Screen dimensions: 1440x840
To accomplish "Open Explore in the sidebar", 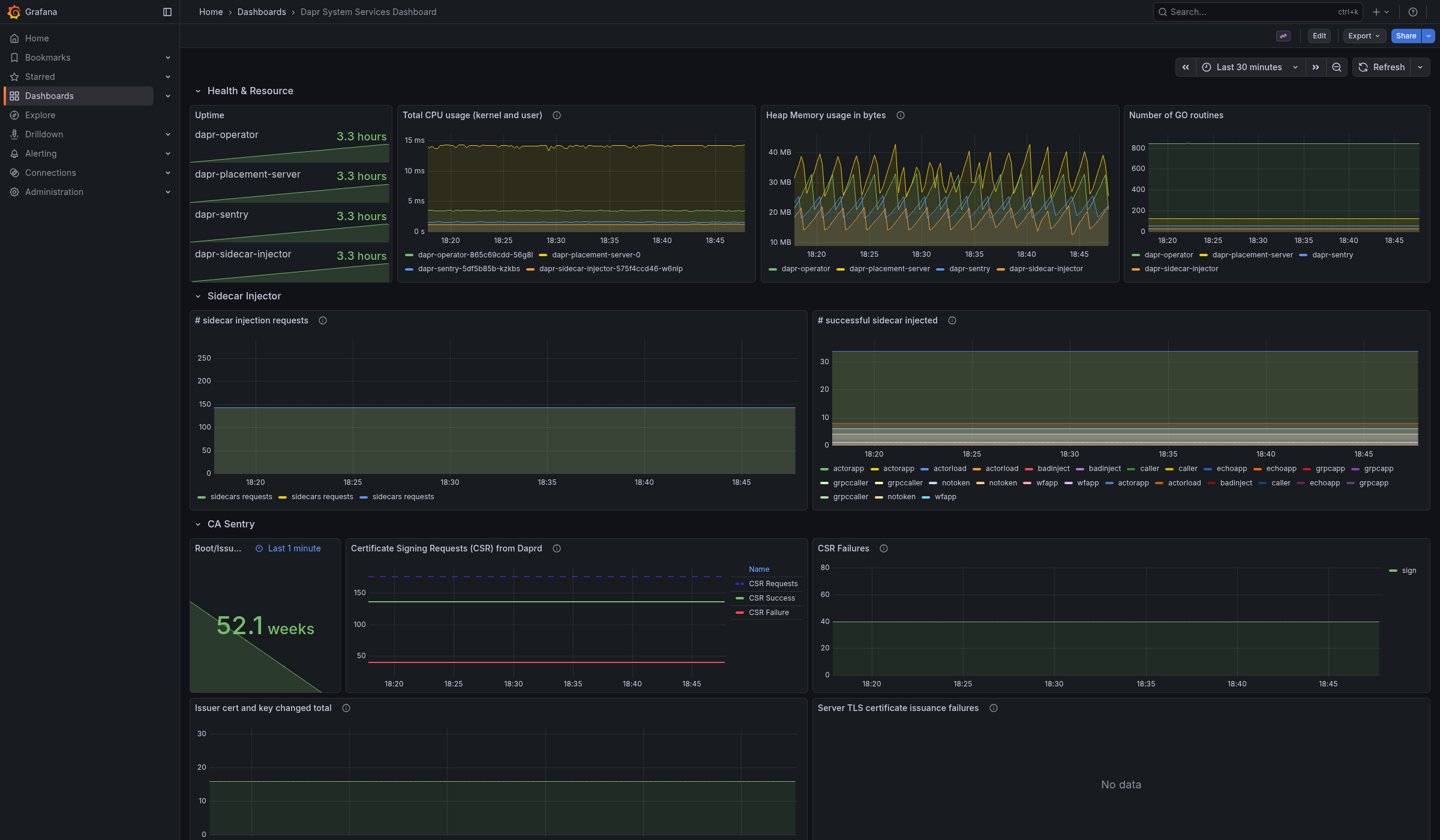I will [40, 115].
